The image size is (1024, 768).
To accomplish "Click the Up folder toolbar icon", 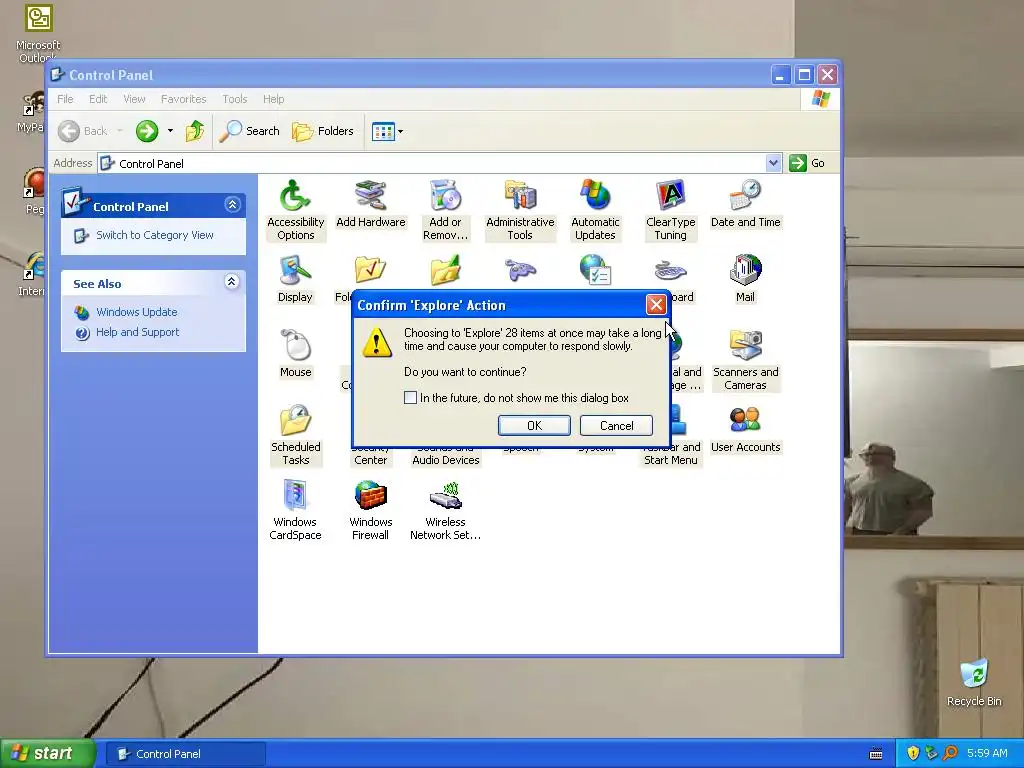I will click(195, 131).
